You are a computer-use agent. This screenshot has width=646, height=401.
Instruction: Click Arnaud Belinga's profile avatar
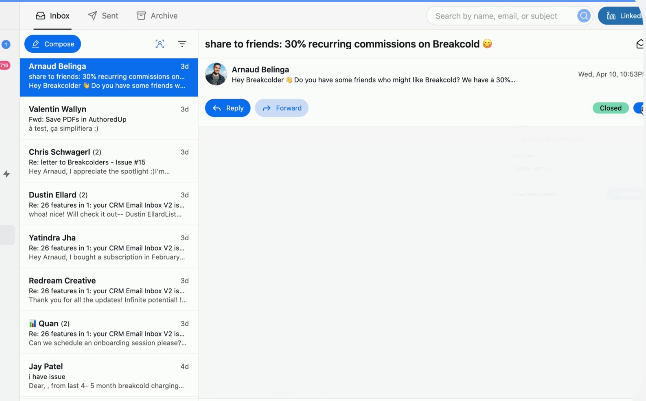click(216, 74)
